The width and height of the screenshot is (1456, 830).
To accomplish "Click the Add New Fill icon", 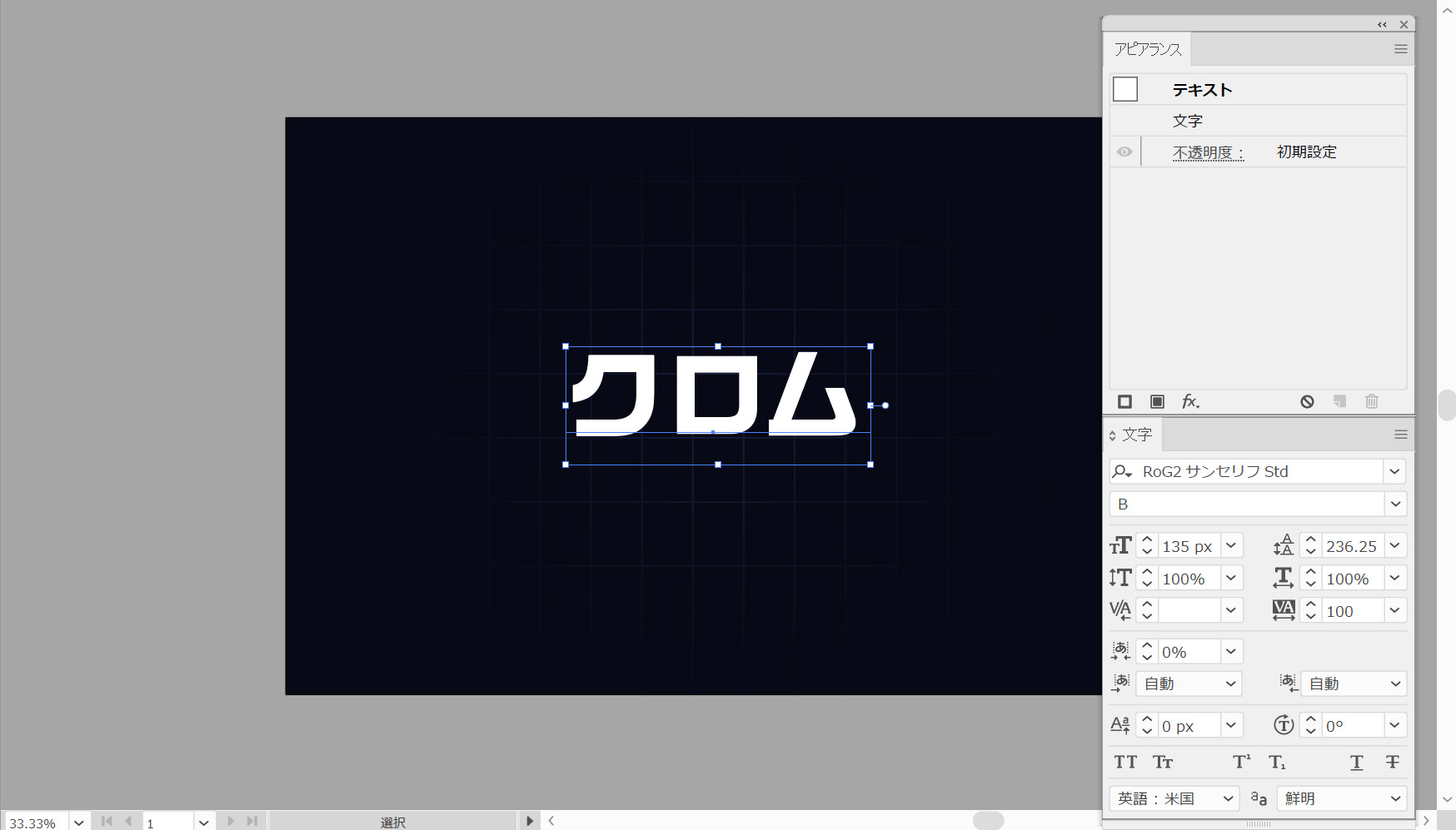I will 1157,402.
